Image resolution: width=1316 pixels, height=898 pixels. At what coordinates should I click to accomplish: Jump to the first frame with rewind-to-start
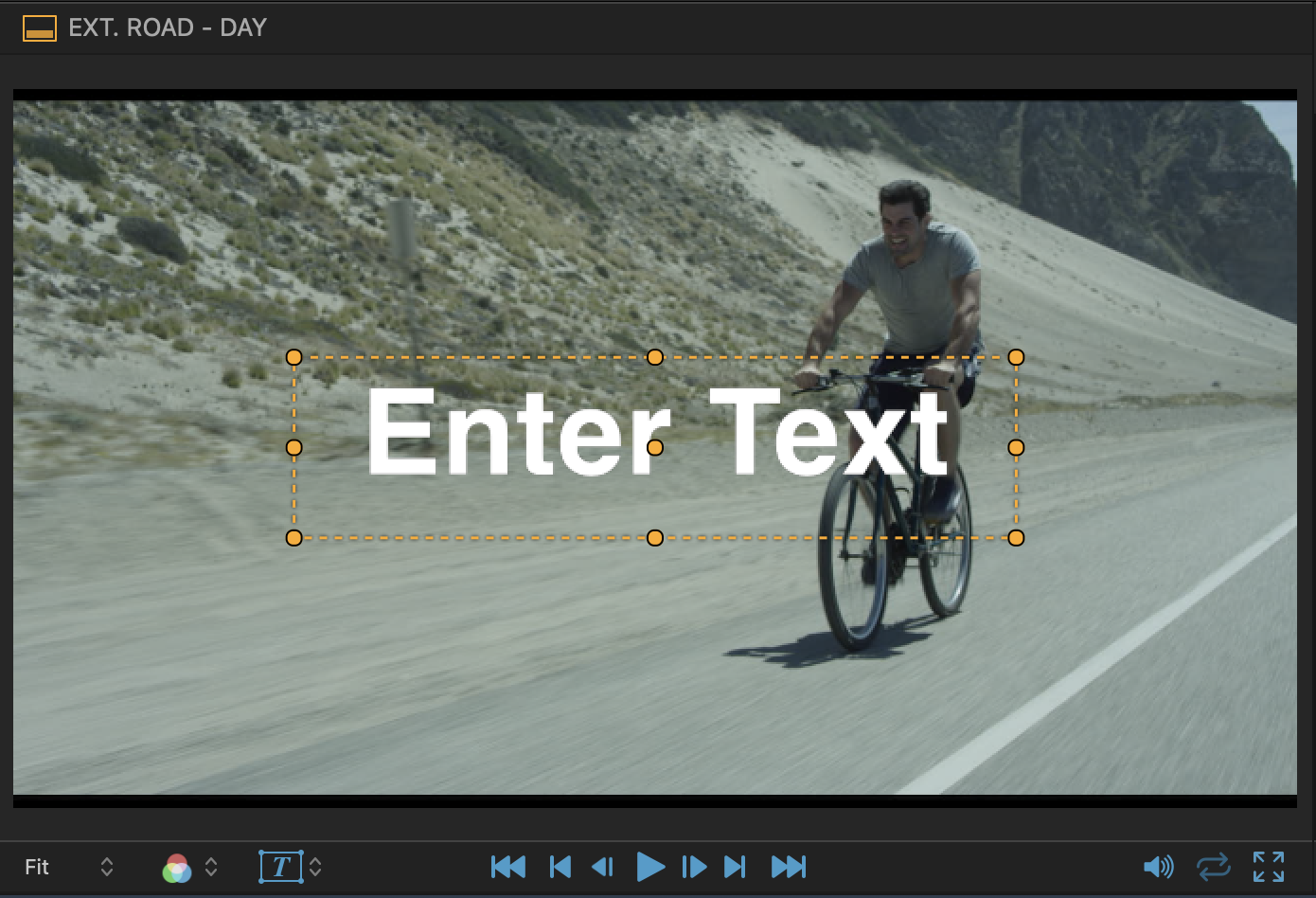508,867
